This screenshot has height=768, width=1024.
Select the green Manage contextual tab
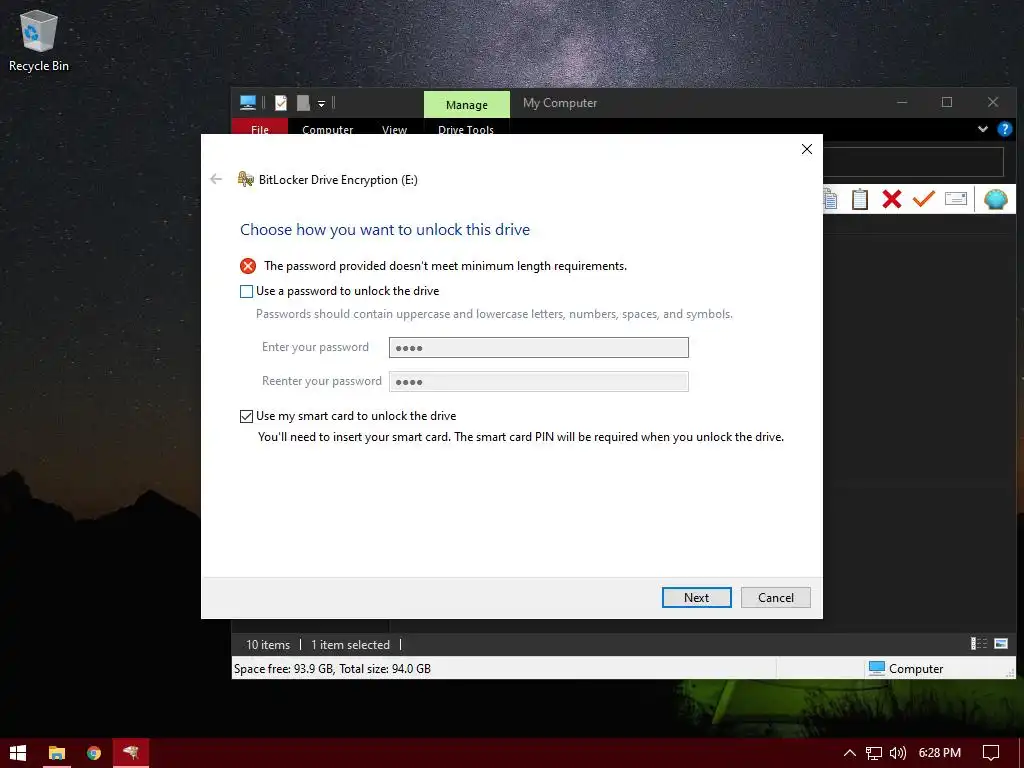466,104
